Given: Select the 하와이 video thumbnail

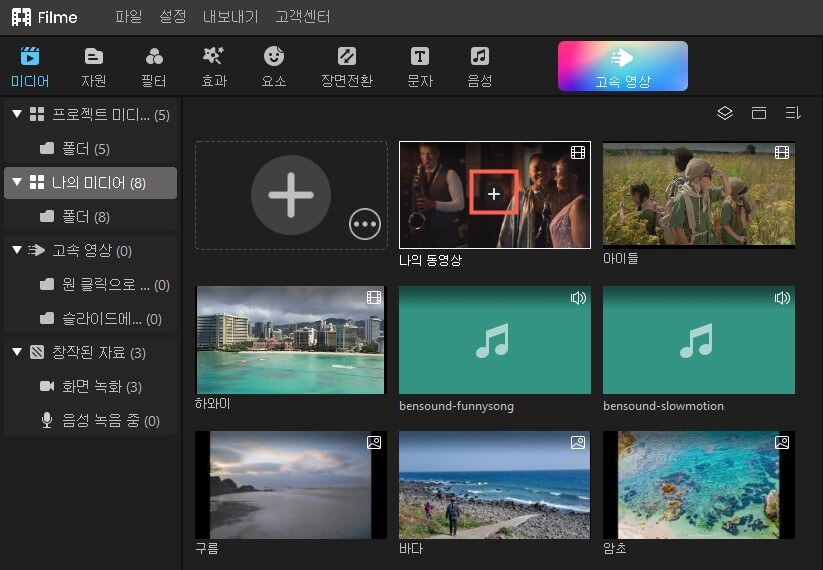Looking at the screenshot, I should pos(290,340).
